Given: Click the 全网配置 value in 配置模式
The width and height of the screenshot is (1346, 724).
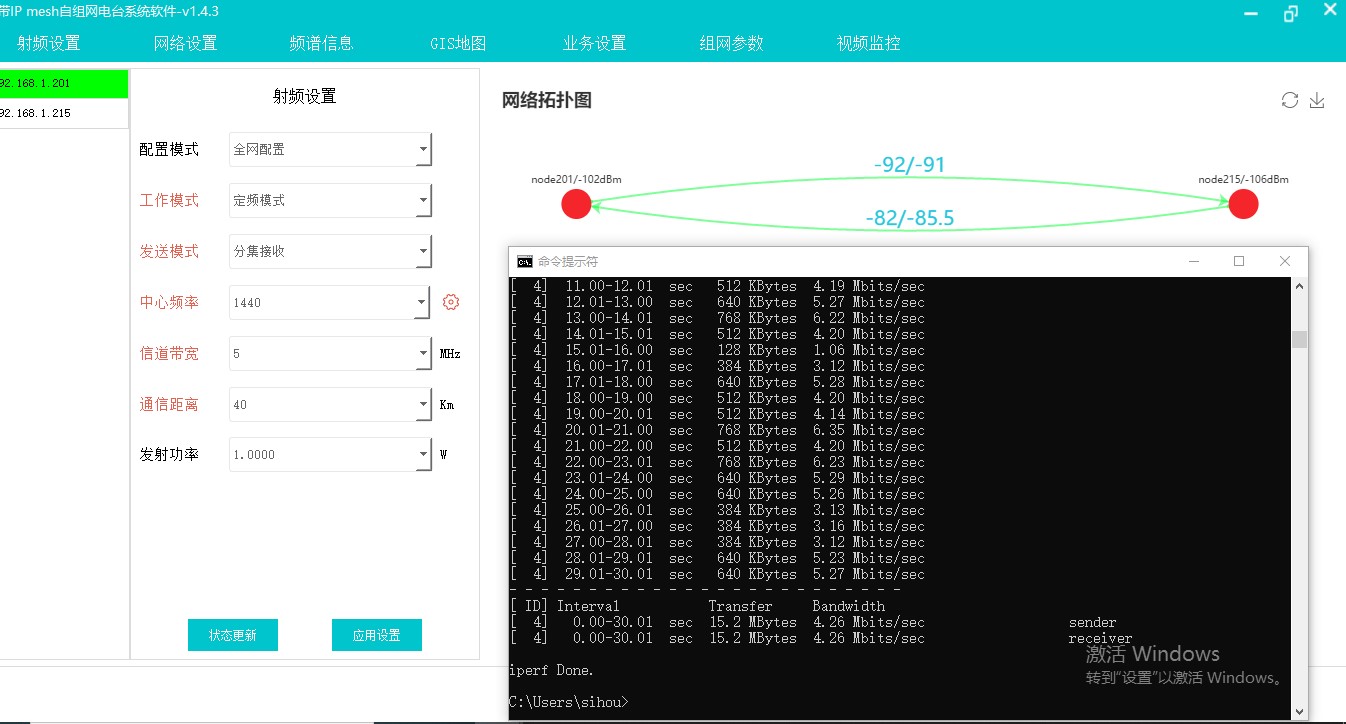Looking at the screenshot, I should (x=259, y=150).
